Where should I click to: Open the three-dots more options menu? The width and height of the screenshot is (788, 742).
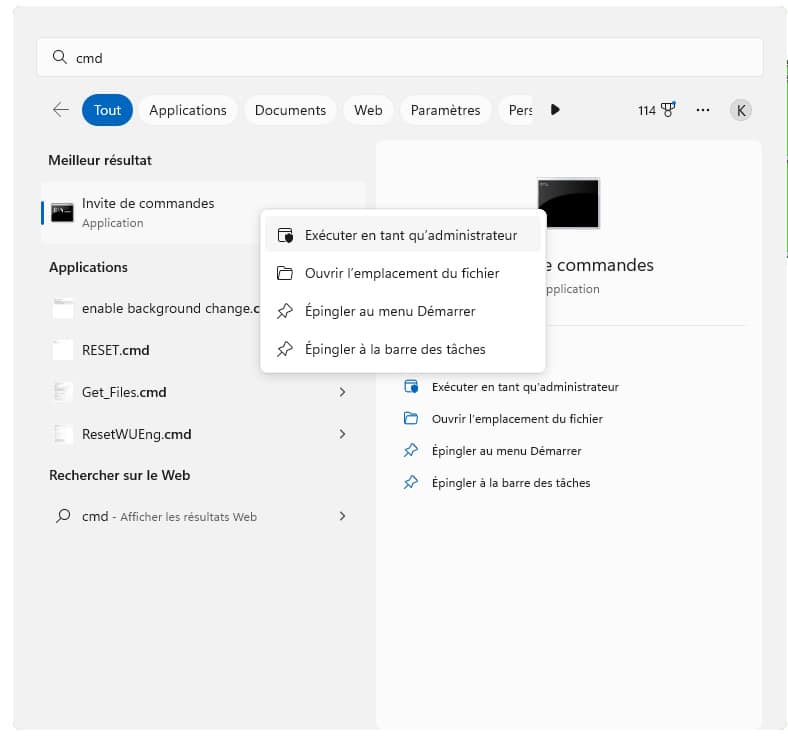703,110
